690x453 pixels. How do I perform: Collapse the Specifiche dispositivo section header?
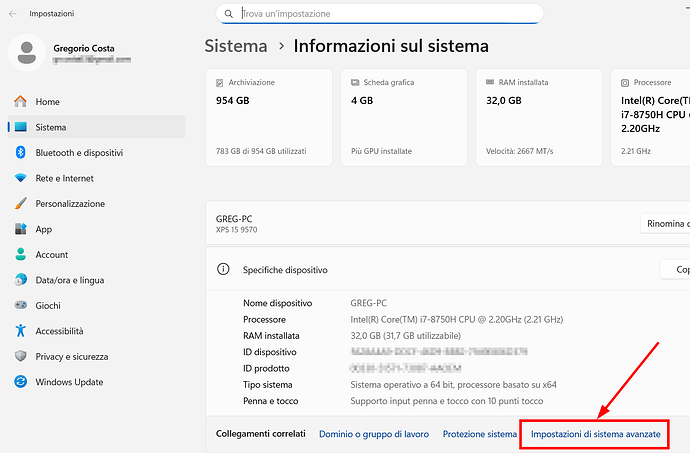tap(448, 269)
